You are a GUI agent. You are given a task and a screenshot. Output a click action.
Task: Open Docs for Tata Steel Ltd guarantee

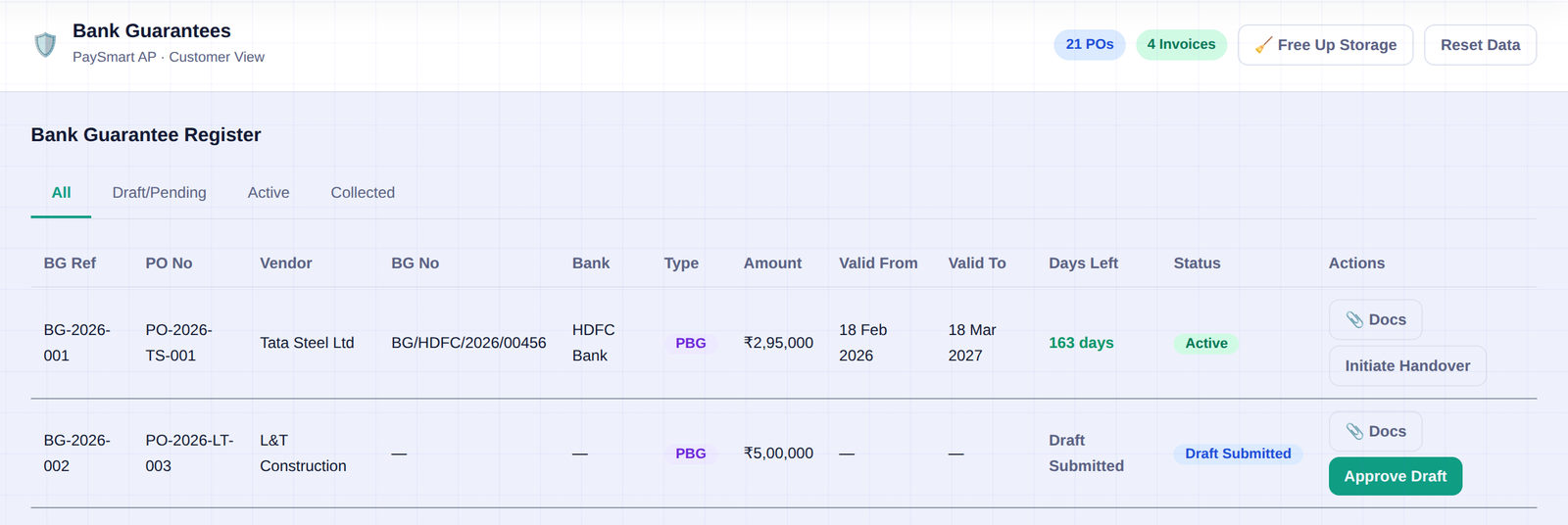1375,319
